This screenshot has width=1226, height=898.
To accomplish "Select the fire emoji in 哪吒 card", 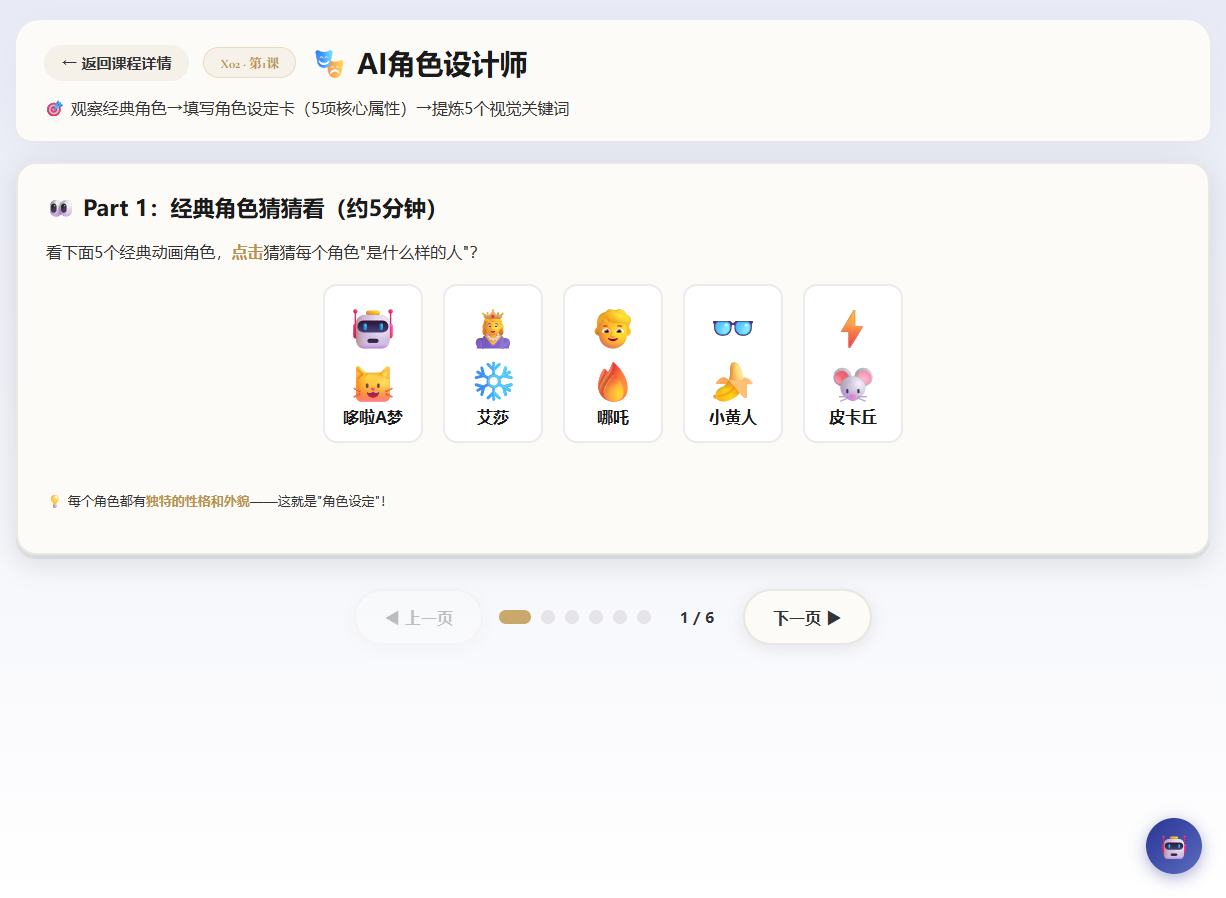I will tap(613, 382).
